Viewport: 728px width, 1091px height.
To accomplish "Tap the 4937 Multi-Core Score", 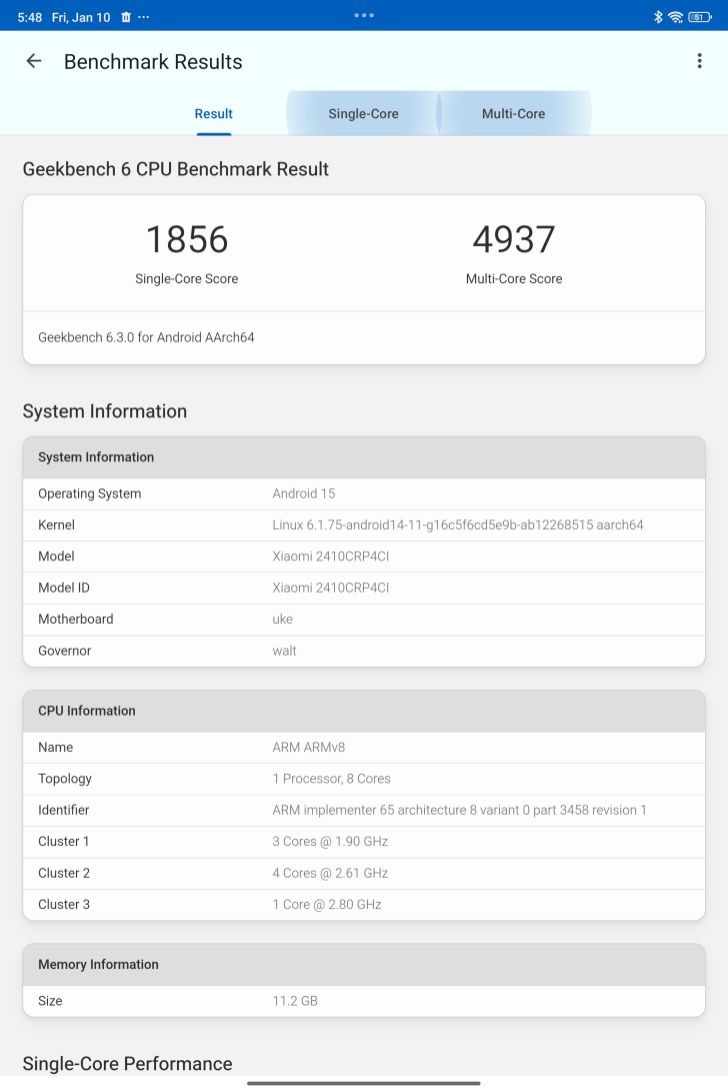I will 513,240.
